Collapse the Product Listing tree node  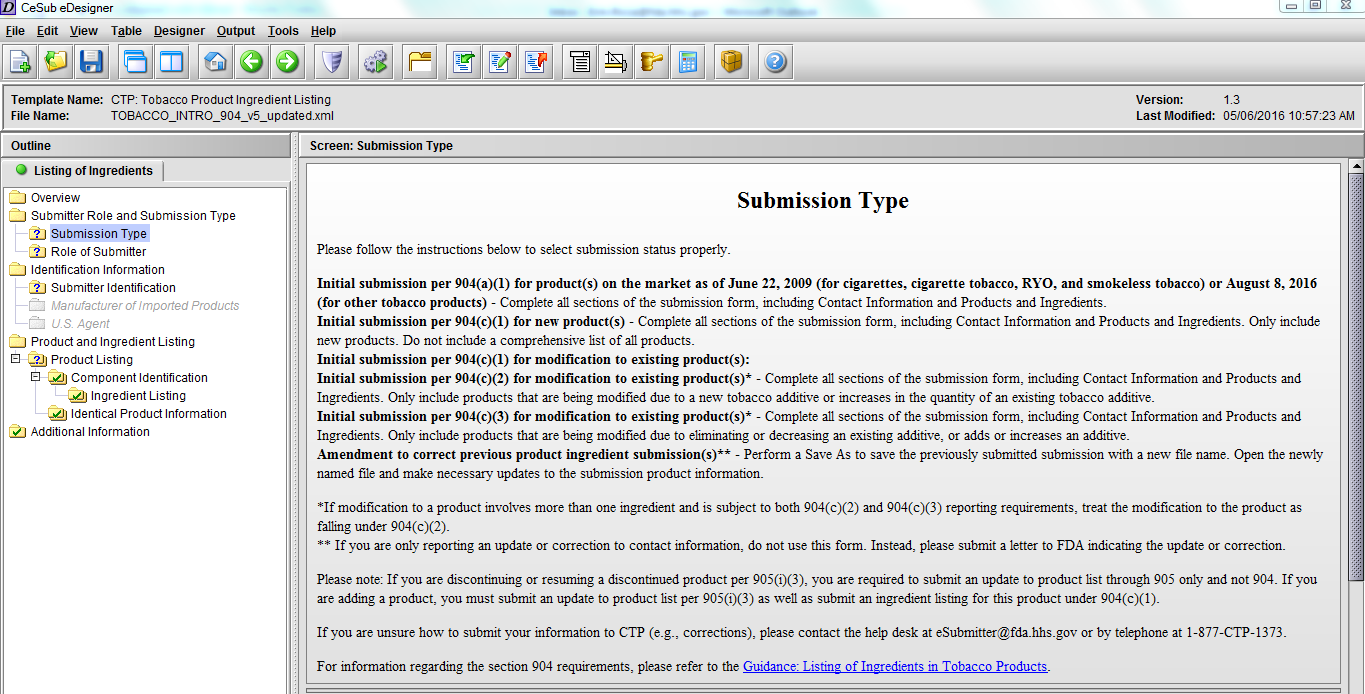[16, 359]
